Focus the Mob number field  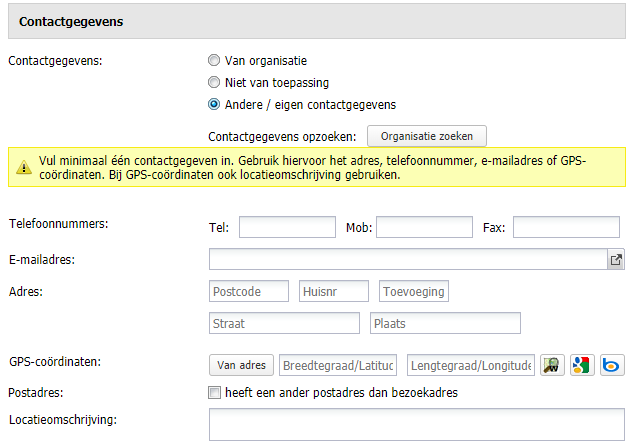pos(424,227)
